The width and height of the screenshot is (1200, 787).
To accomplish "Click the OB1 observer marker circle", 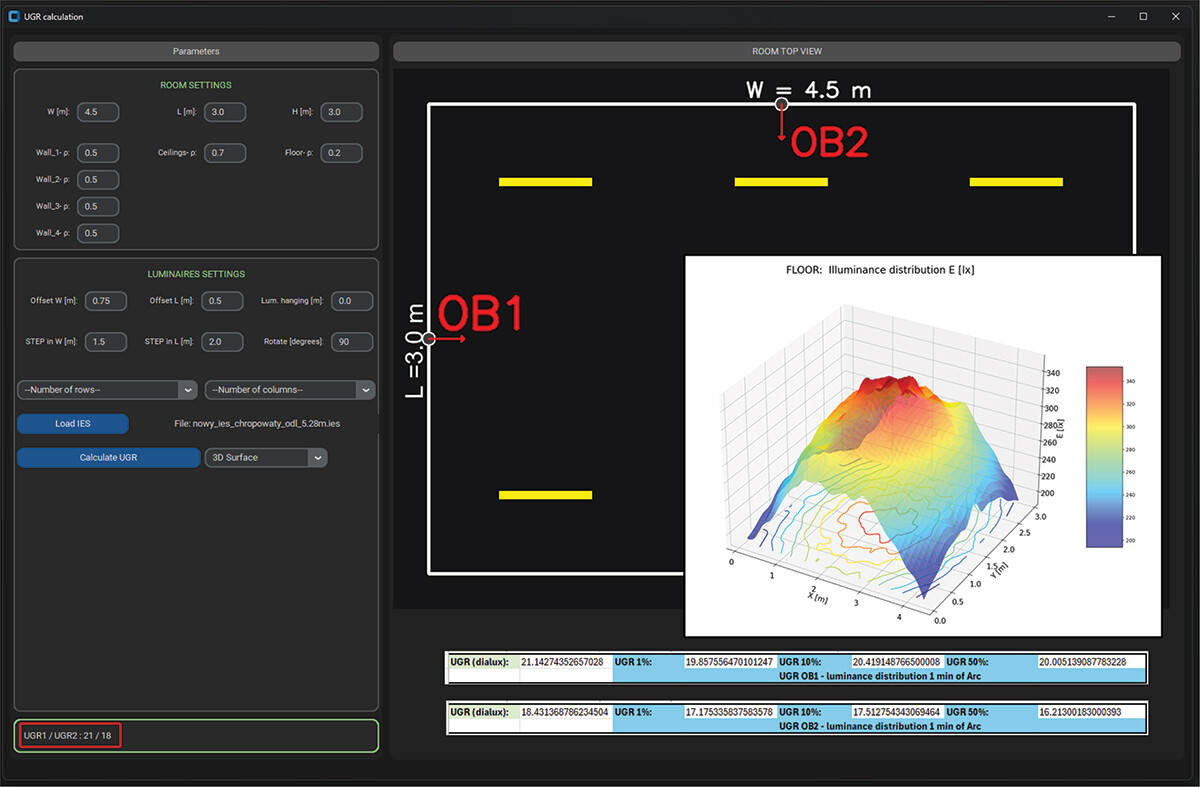I will [428, 339].
